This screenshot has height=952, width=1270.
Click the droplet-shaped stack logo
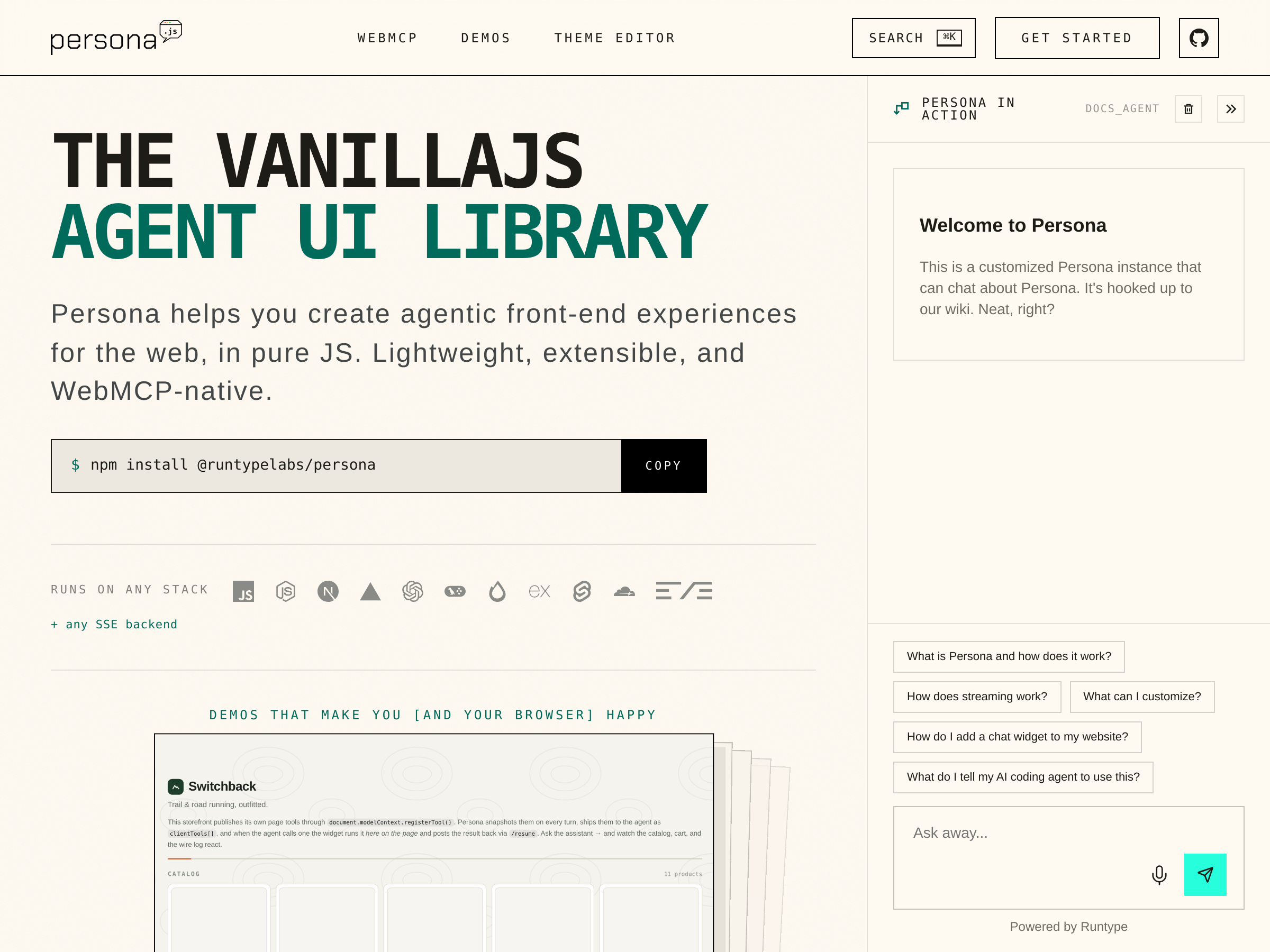click(x=497, y=591)
